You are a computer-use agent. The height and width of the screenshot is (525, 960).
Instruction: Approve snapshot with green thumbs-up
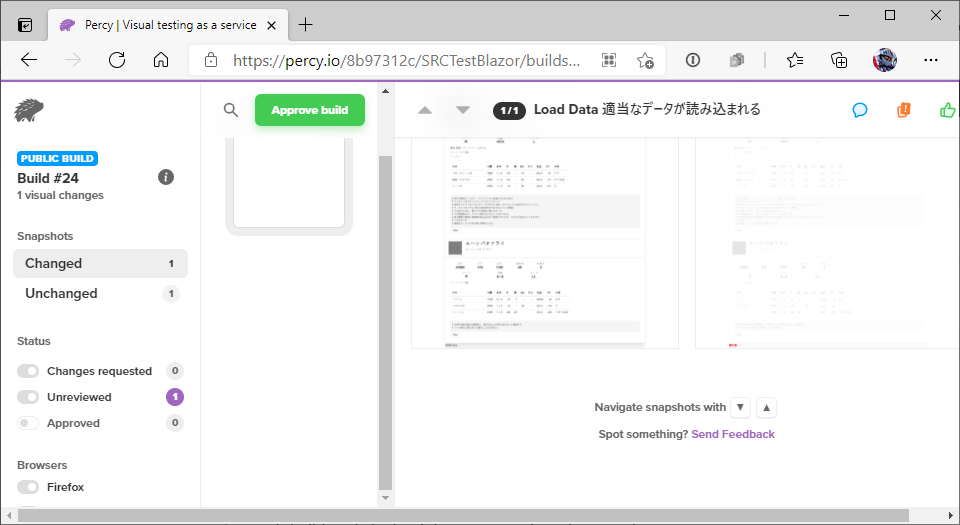coord(947,110)
